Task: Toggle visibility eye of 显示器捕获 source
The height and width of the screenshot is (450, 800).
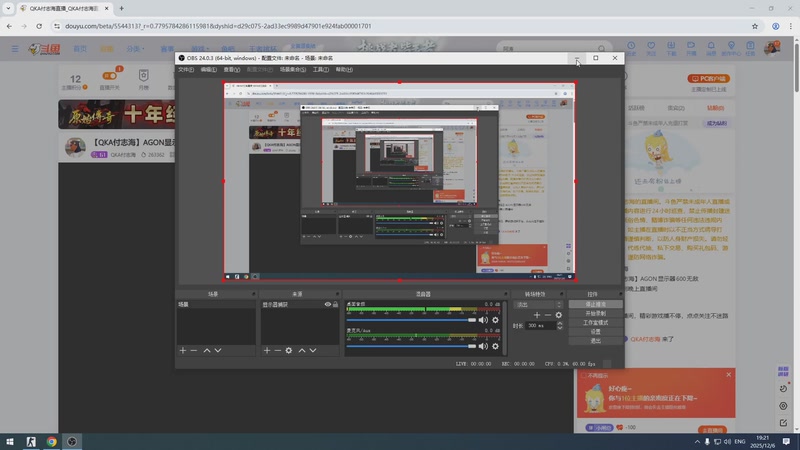Action: point(328,305)
